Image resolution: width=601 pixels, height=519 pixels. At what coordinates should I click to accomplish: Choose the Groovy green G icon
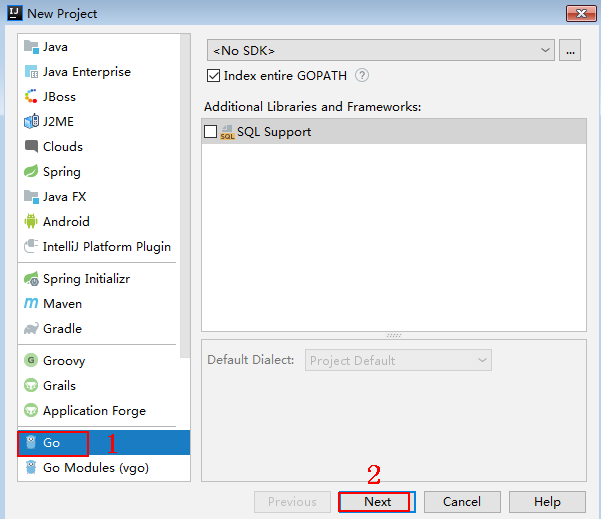point(31,360)
